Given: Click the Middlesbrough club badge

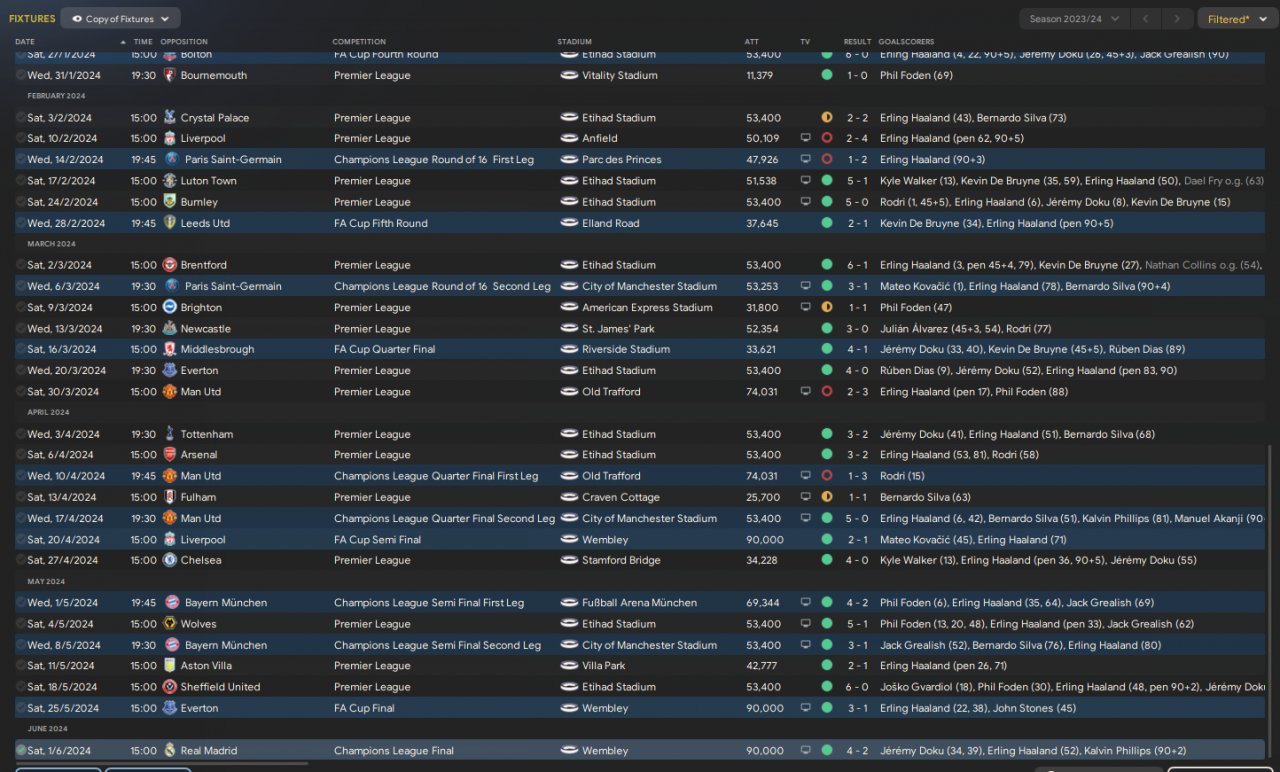Looking at the screenshot, I should [x=169, y=349].
